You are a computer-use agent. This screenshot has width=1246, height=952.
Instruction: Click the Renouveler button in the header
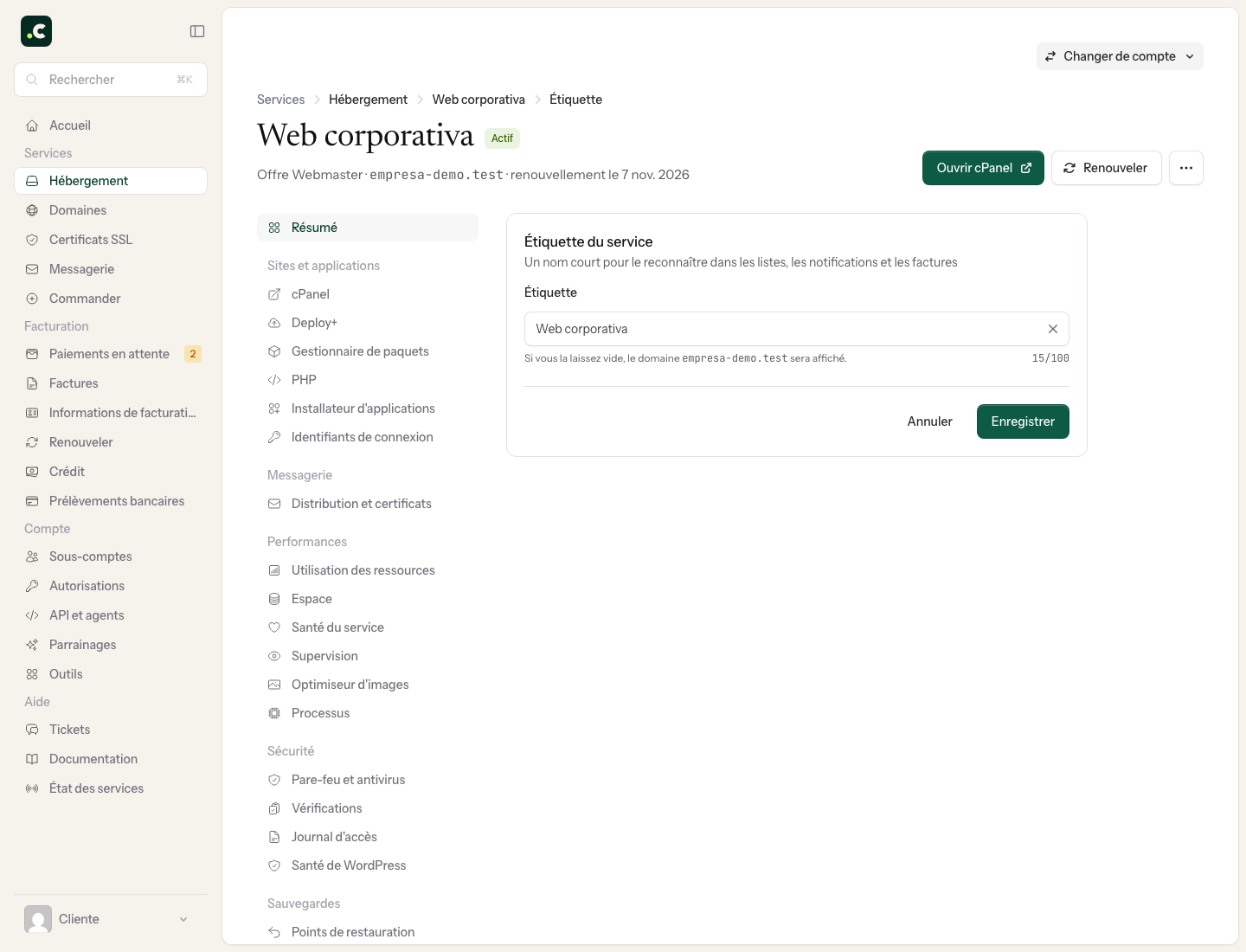click(1106, 168)
